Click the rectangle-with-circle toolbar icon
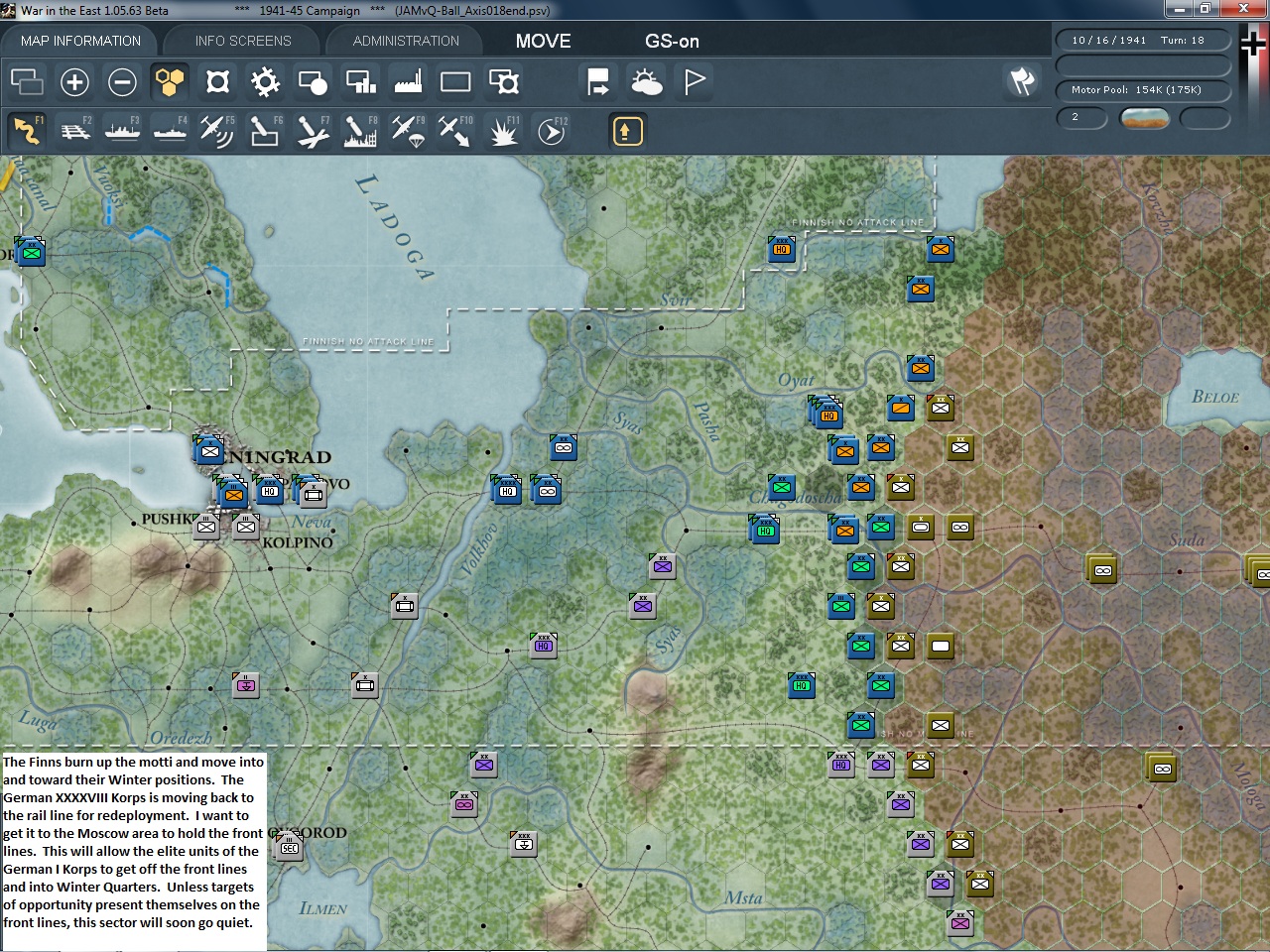 pyautogui.click(x=313, y=81)
